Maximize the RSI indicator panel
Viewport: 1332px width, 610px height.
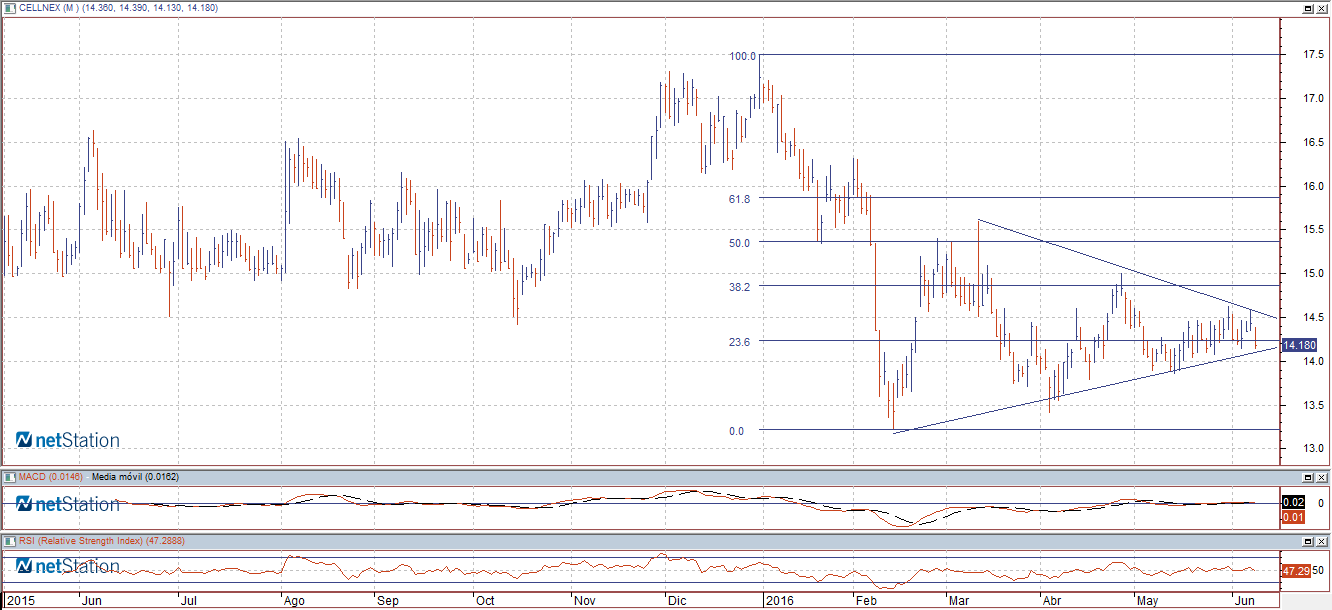pyautogui.click(x=1307, y=541)
